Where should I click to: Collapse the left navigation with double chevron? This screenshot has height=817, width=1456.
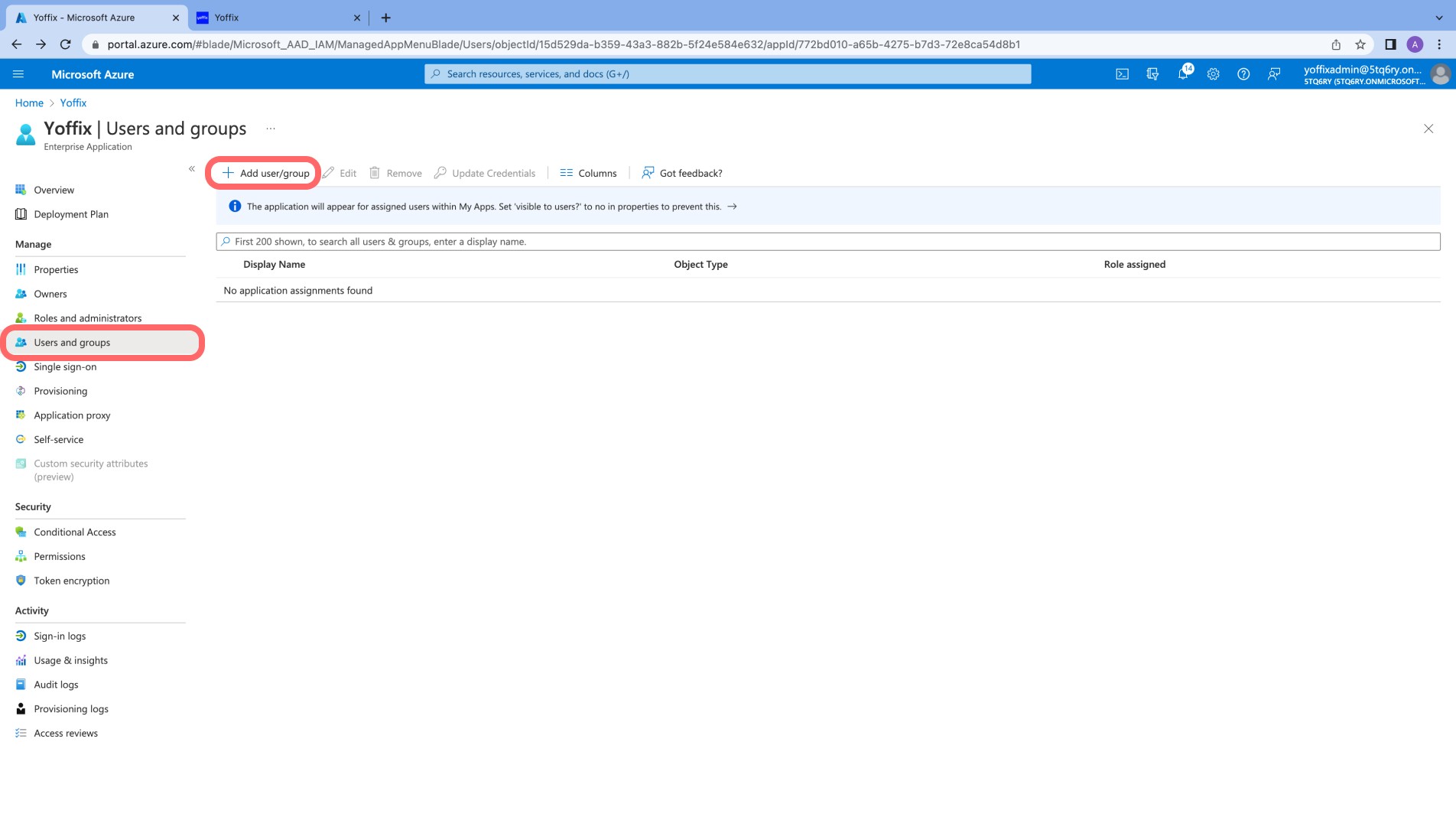coord(192,169)
